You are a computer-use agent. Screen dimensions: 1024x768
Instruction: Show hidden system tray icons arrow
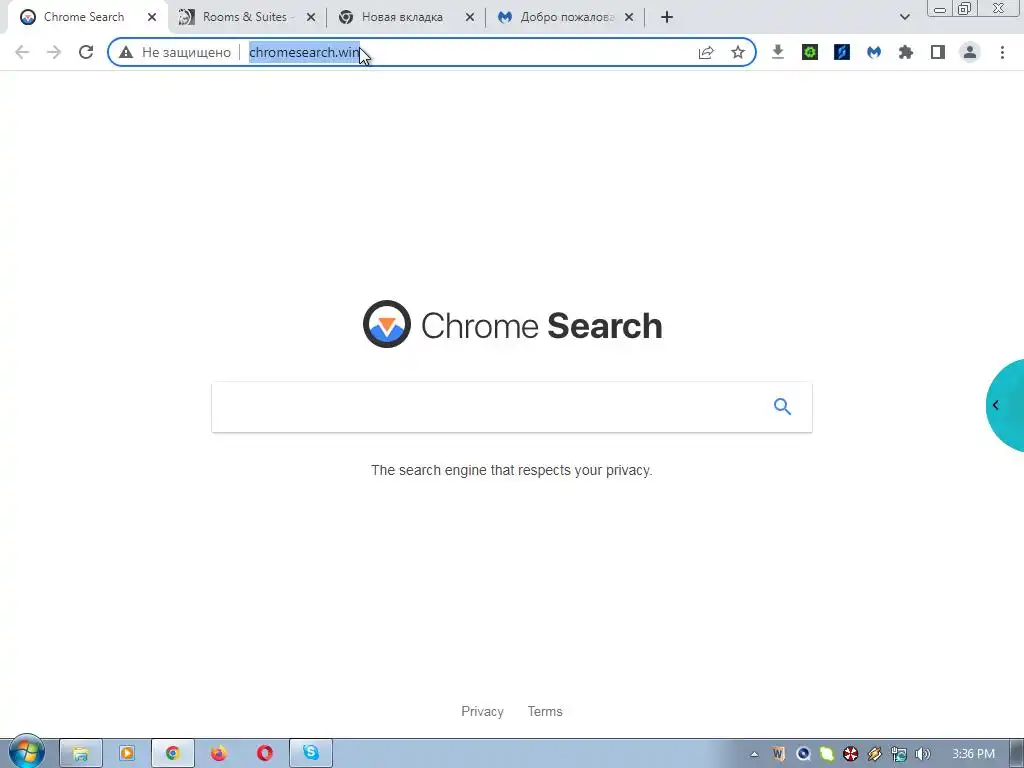(x=754, y=754)
